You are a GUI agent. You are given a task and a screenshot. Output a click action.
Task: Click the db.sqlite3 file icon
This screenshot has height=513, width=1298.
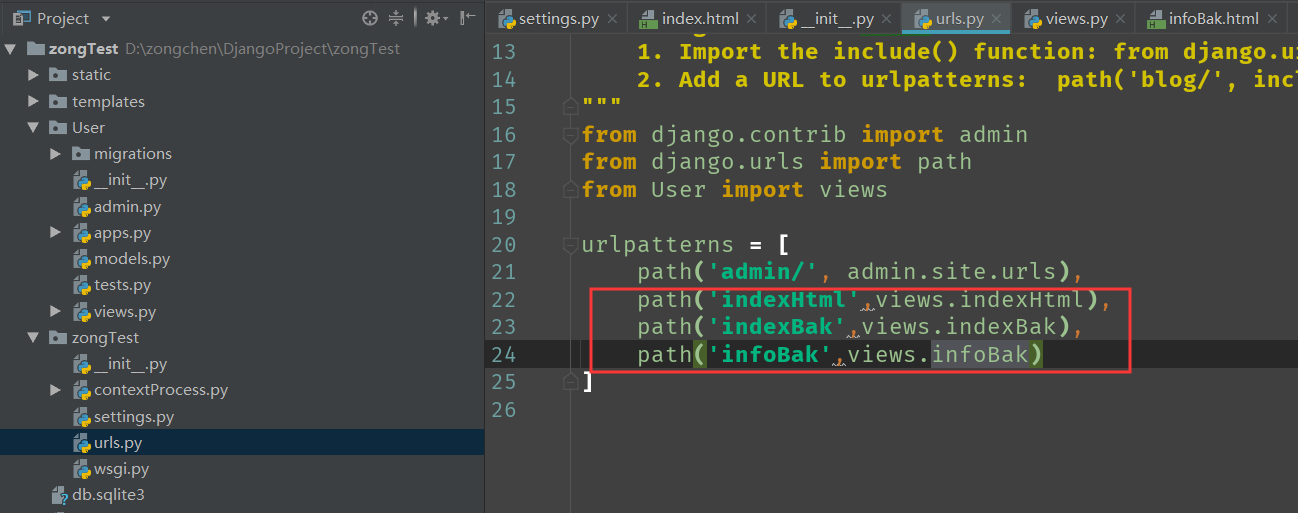[60, 495]
